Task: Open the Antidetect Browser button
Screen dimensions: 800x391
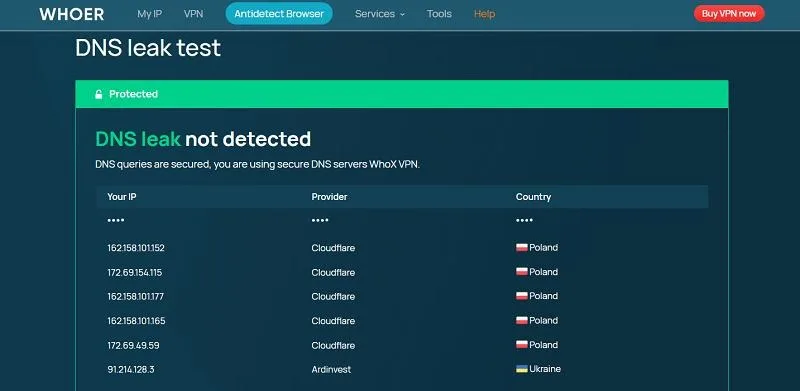Action: pos(279,14)
